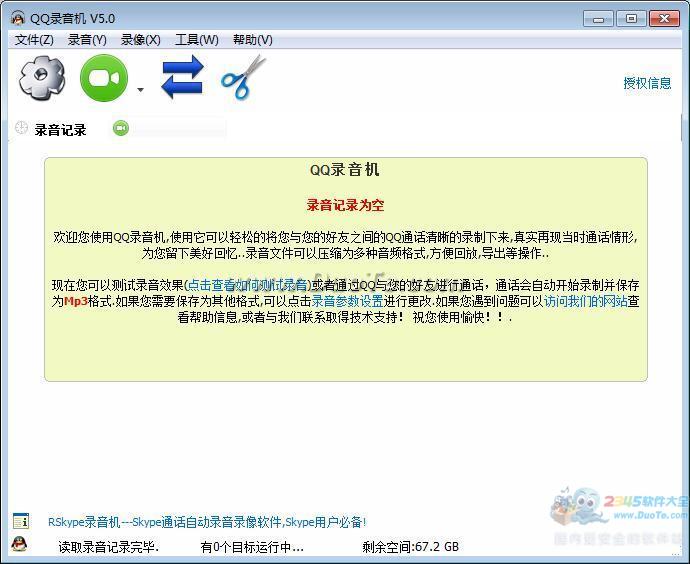The height and width of the screenshot is (564, 690).
Task: Click the 点击查看如何测试录音 link
Action: [248, 285]
